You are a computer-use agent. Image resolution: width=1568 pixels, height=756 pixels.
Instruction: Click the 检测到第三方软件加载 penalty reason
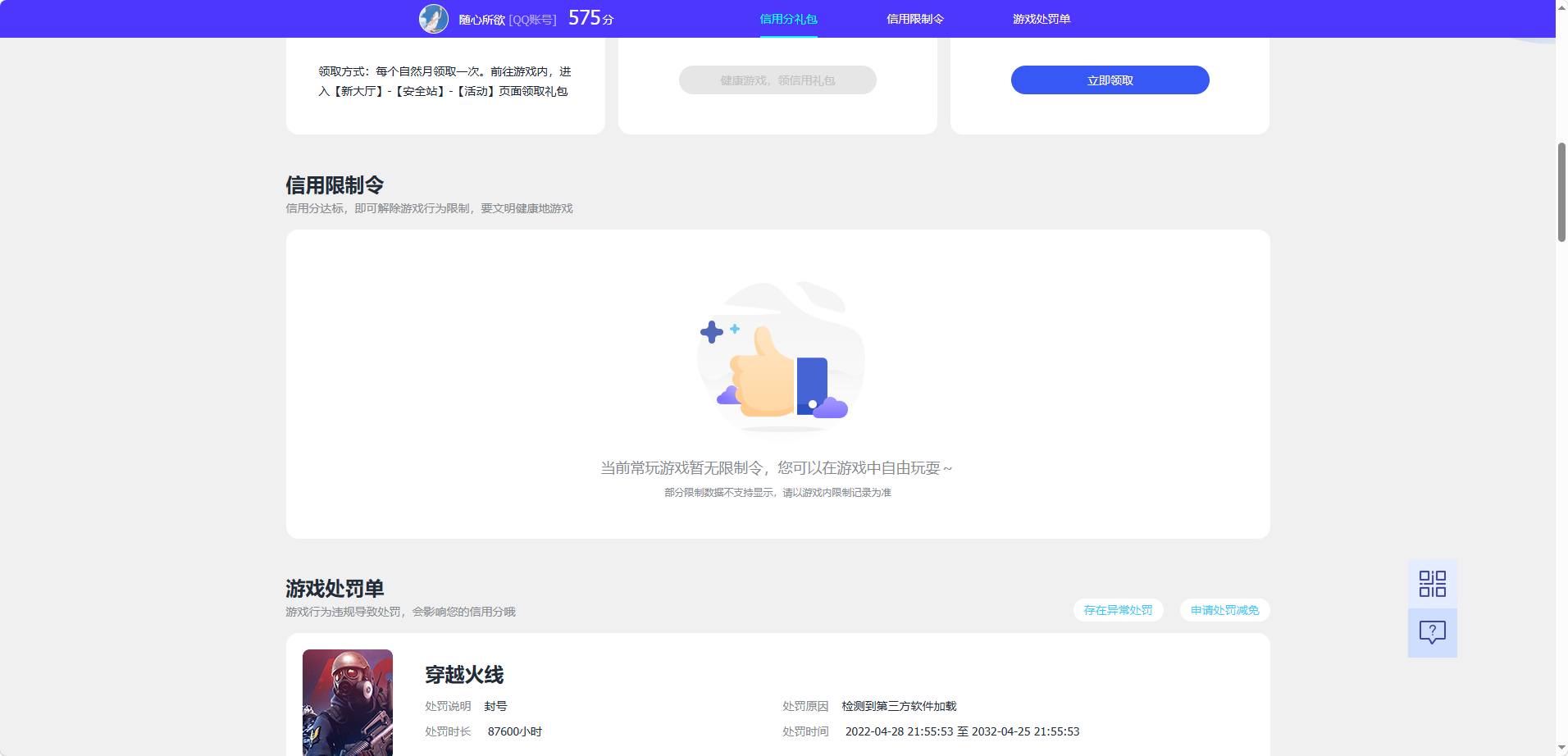pyautogui.click(x=899, y=706)
